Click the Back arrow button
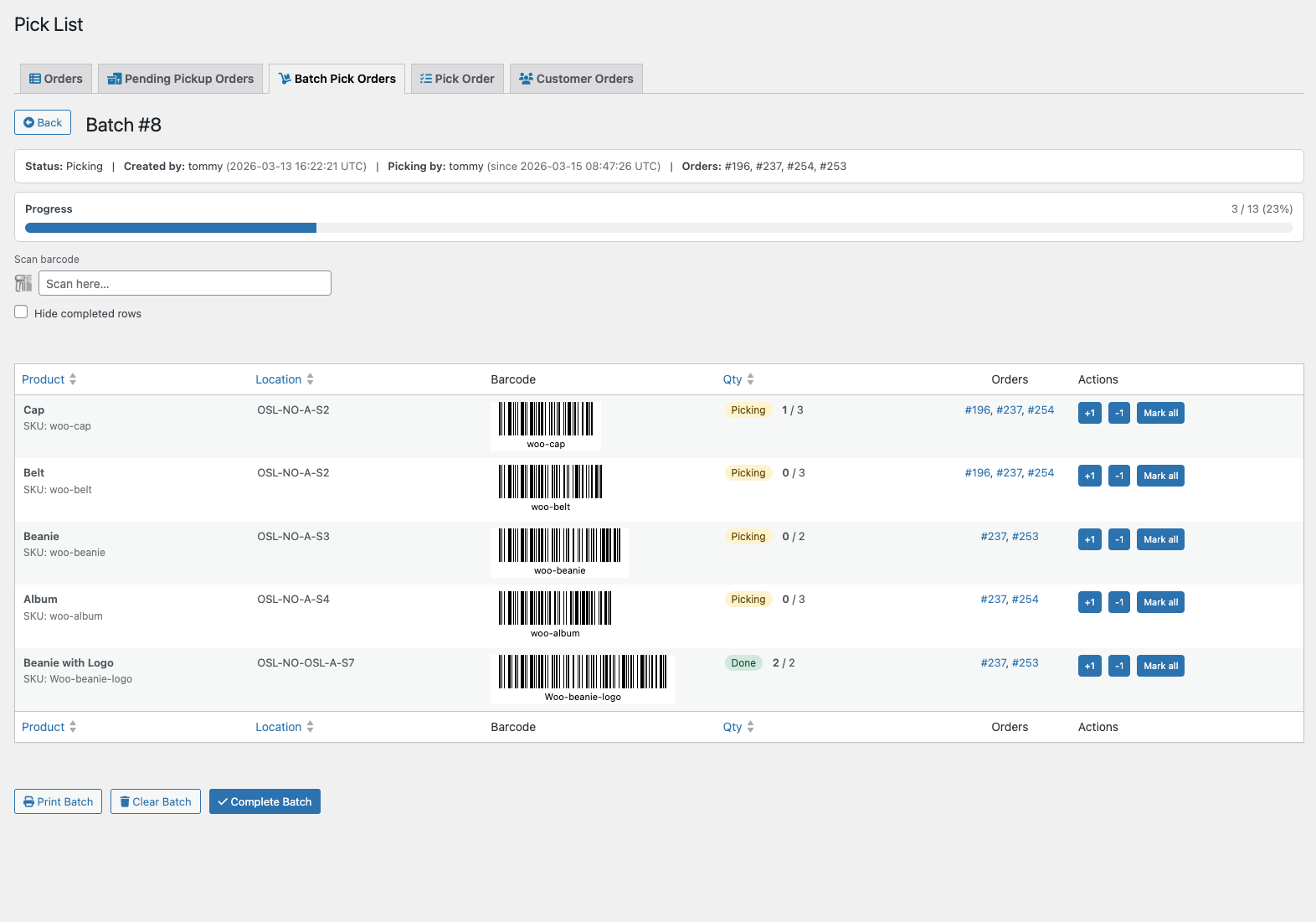This screenshot has height=922, width=1316. (x=43, y=122)
